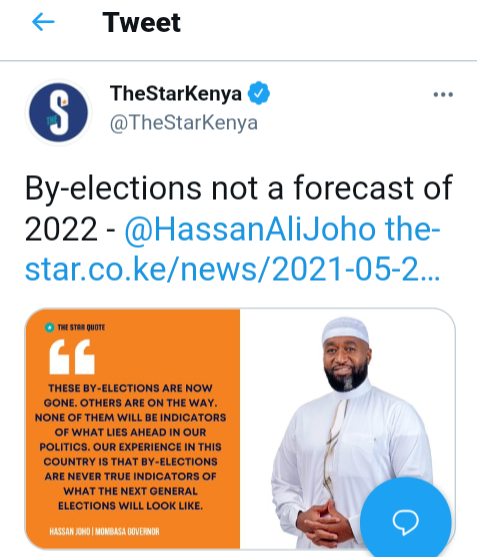Tap the large white quotation mark graphic
The width and height of the screenshot is (477, 557).
coord(72,357)
